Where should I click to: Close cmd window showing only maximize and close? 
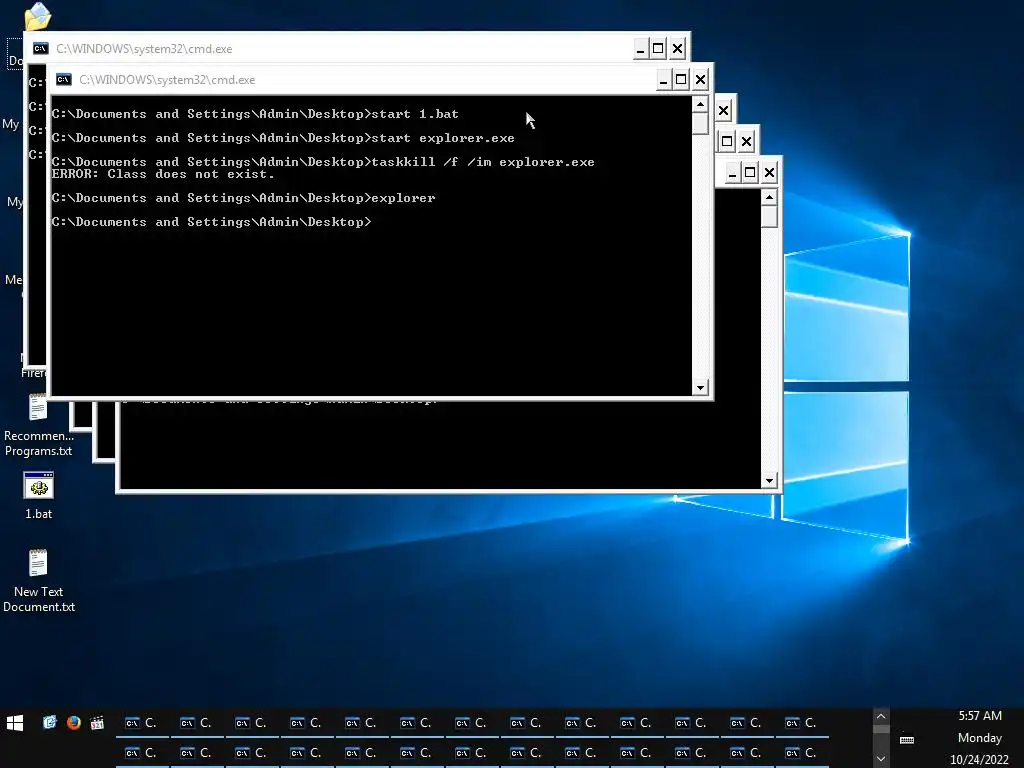pos(746,141)
